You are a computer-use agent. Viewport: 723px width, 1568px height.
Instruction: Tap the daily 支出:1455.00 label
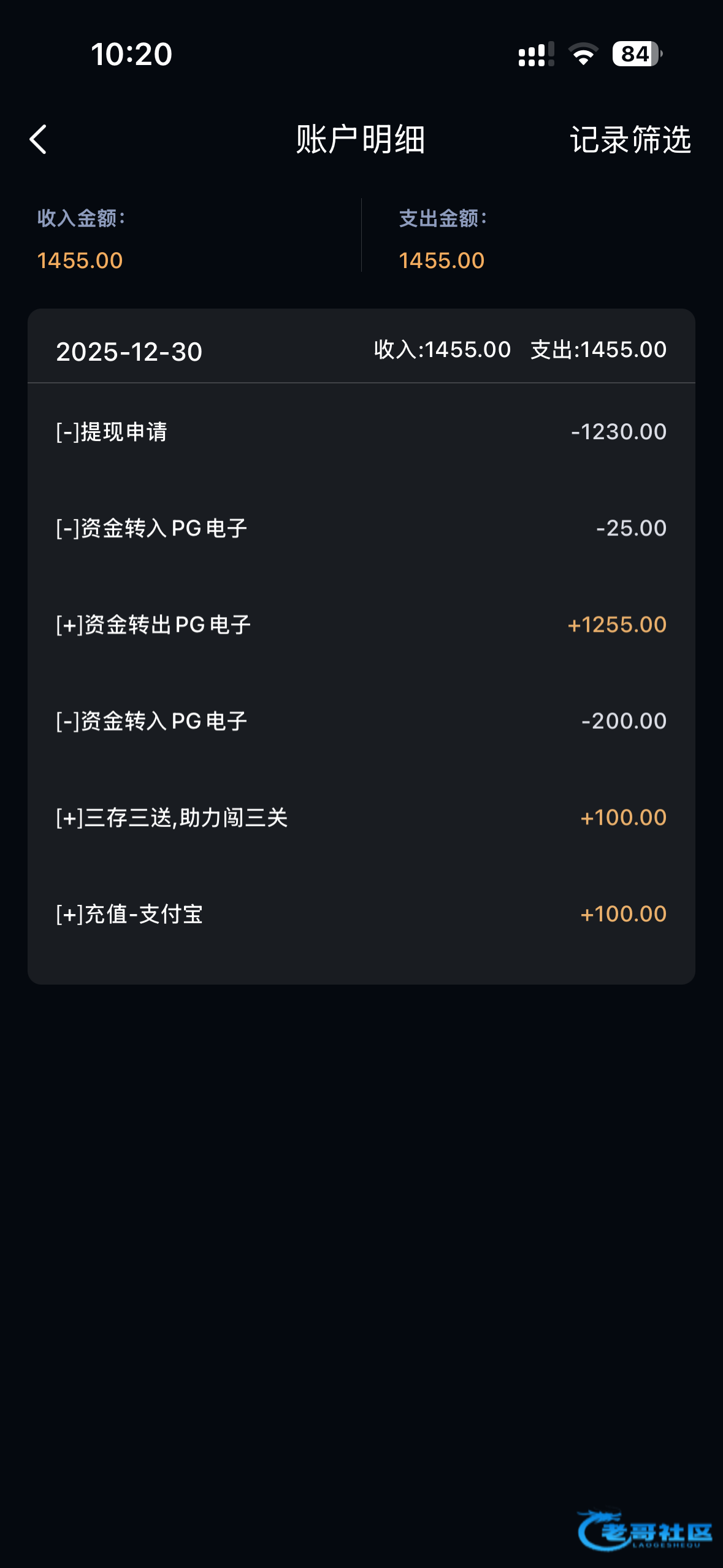[598, 350]
